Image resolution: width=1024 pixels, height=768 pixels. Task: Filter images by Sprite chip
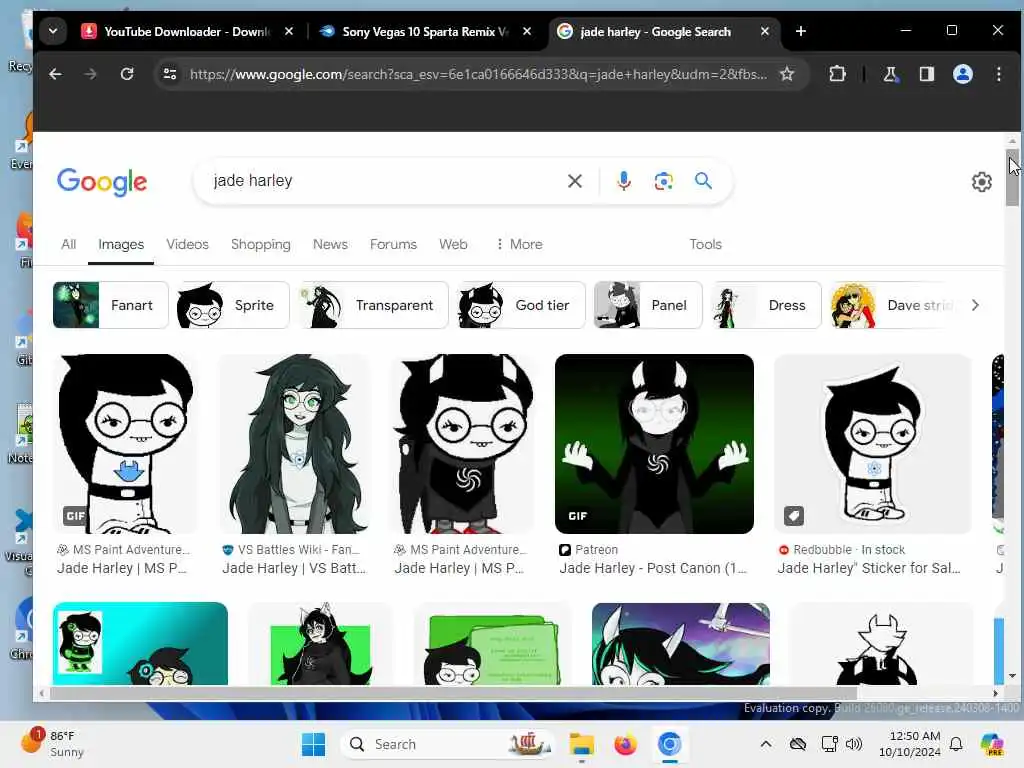pos(233,305)
